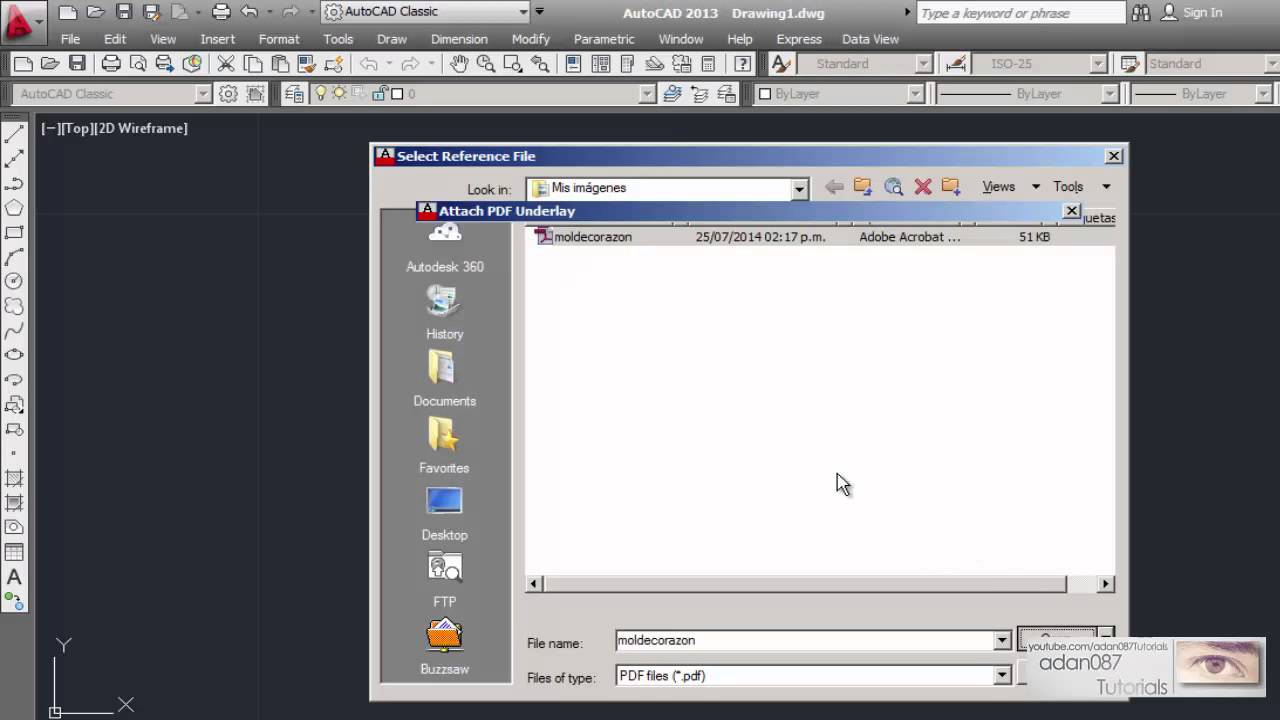The height and width of the screenshot is (720, 1280).
Task: Click the Search the Web icon in dialog
Action: 893,187
